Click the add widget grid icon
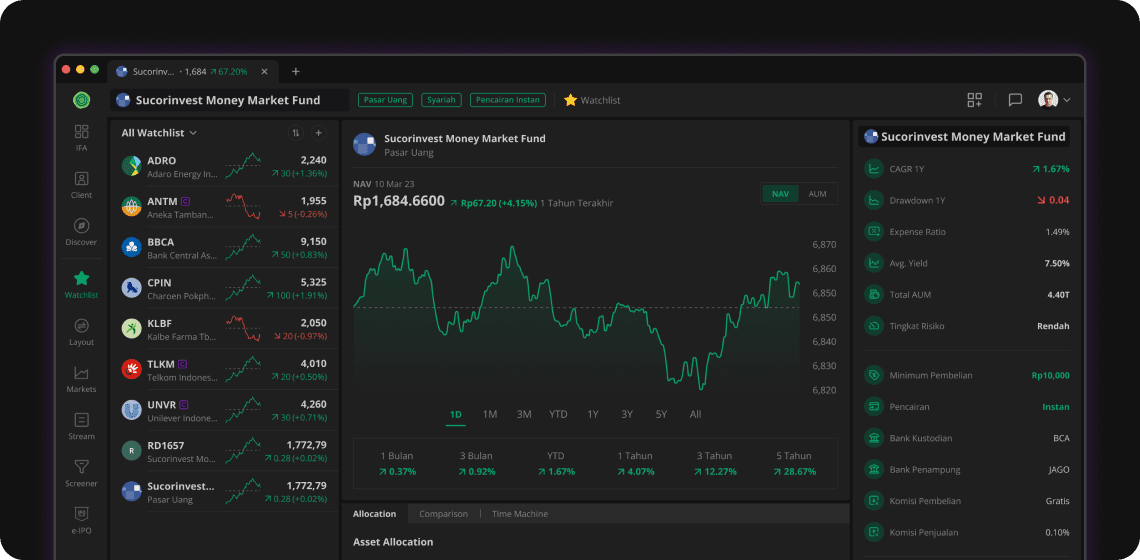The image size is (1140, 560). point(974,100)
